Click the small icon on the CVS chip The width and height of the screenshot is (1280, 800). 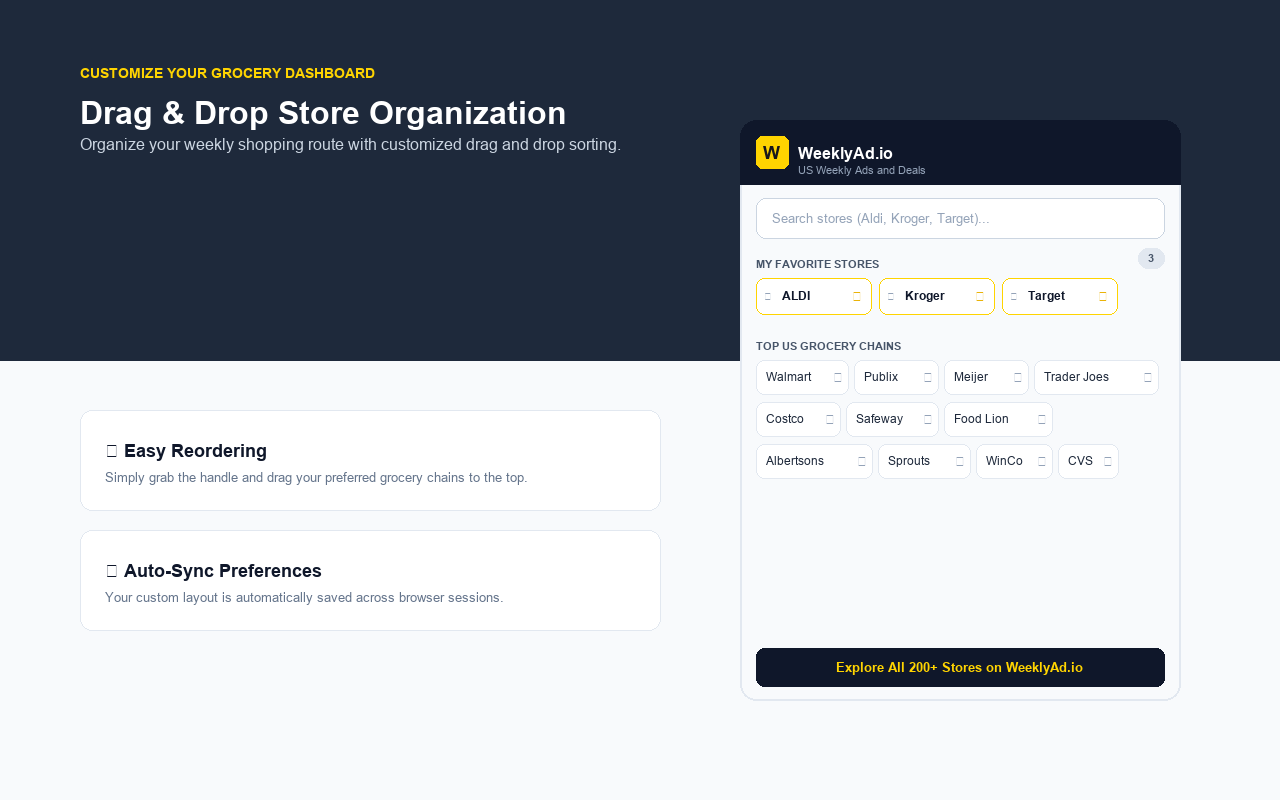click(1108, 462)
